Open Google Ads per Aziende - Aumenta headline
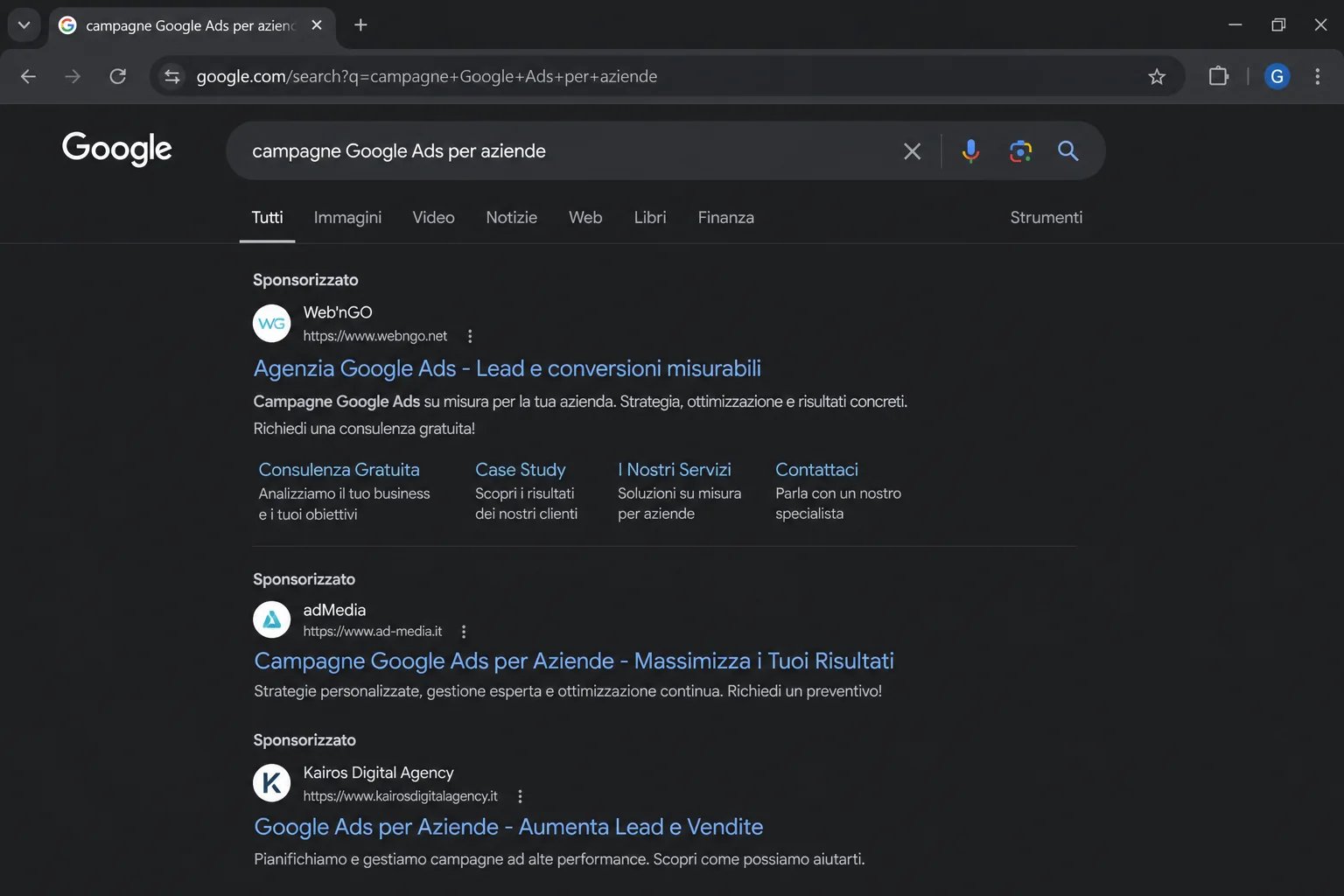Image resolution: width=1344 pixels, height=896 pixels. tap(508, 827)
